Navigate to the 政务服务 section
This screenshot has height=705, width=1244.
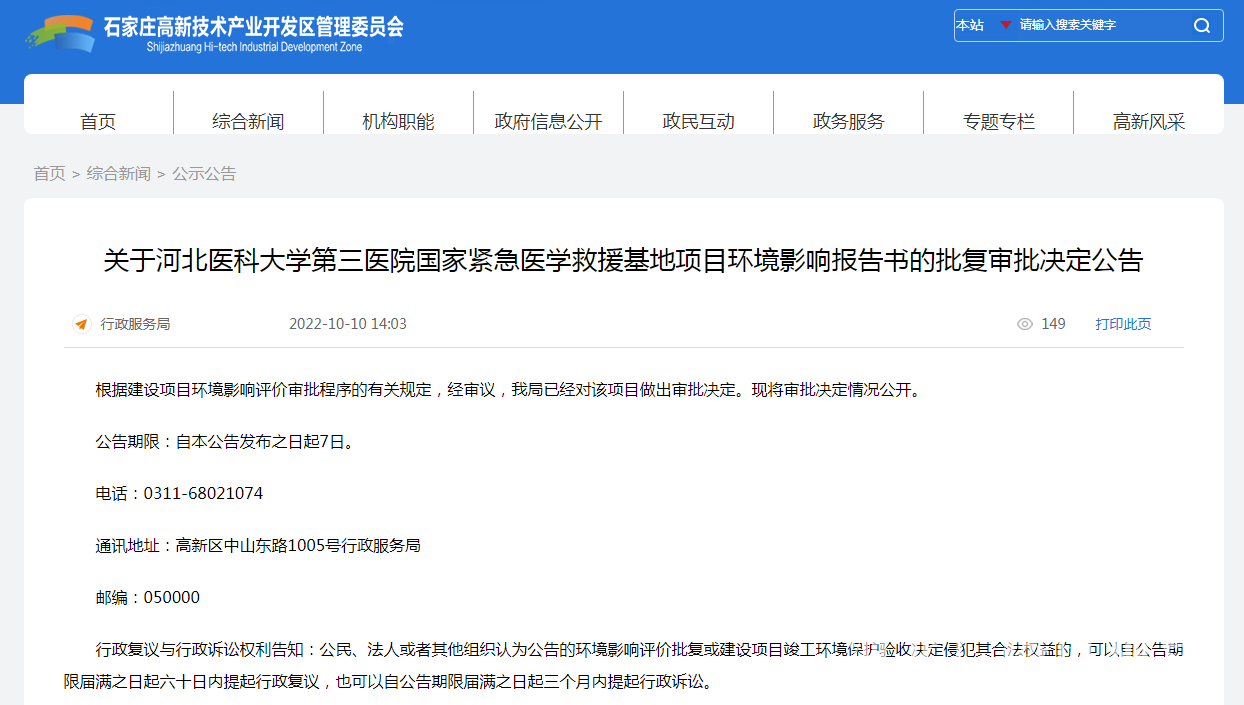848,121
